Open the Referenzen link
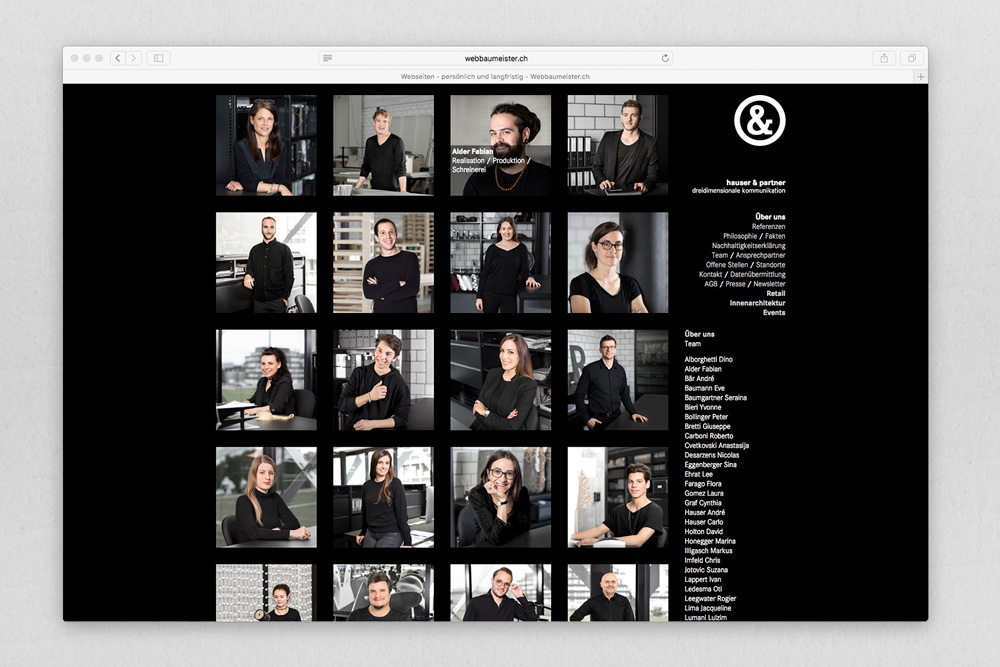The image size is (1000, 667). click(x=768, y=227)
